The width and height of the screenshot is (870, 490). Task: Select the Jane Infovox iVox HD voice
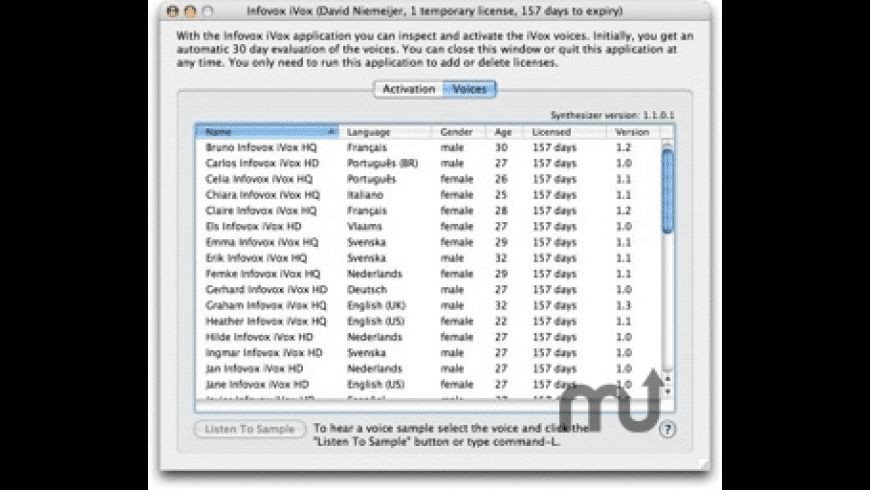(428, 385)
